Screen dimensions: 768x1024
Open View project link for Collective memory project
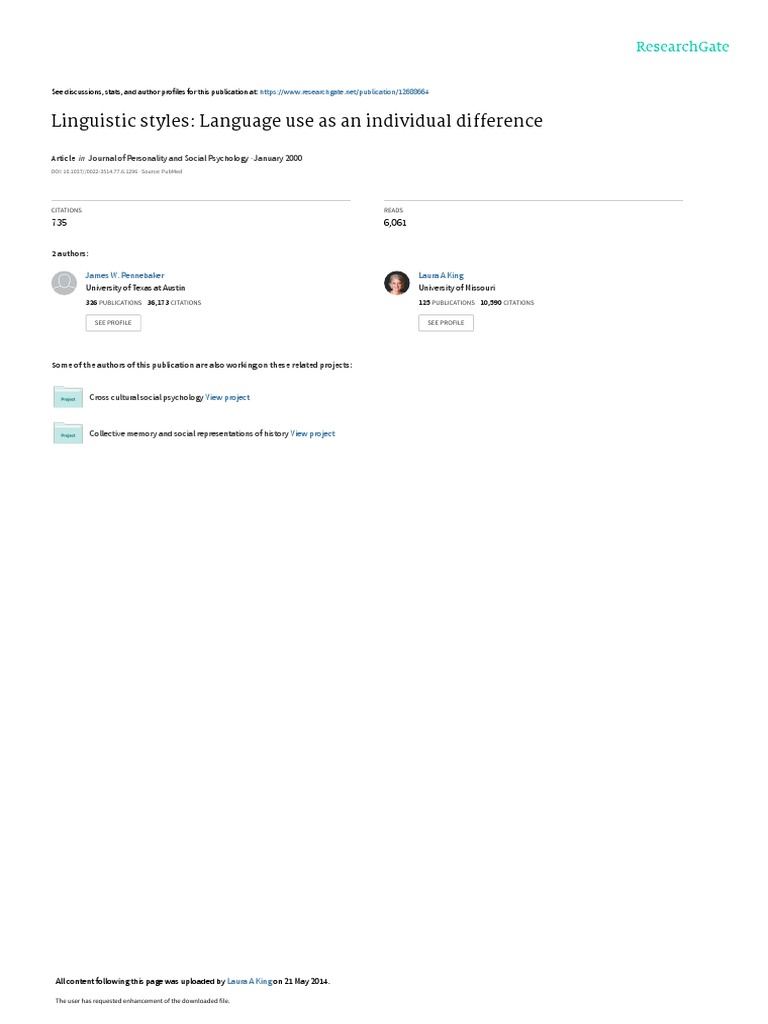pos(313,434)
